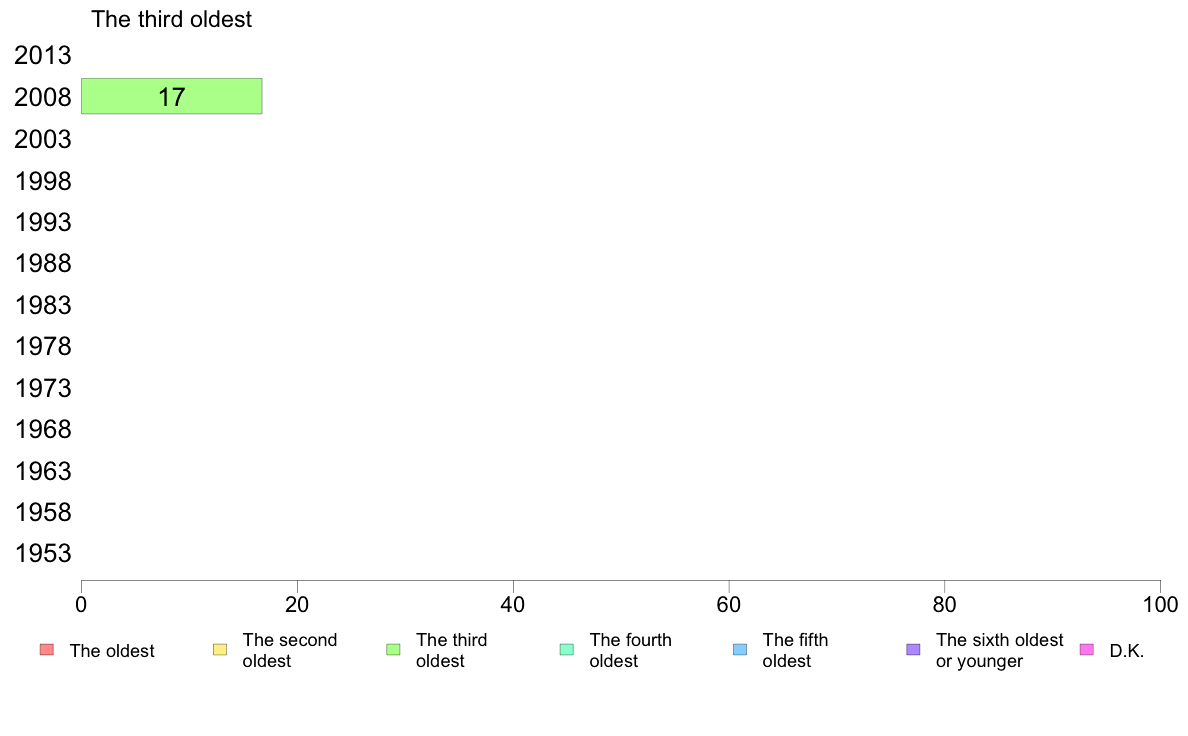Image resolution: width=1188 pixels, height=736 pixels.
Task: Click the green 'The third oldest' legend swatch
Action: pyautogui.click(x=393, y=650)
